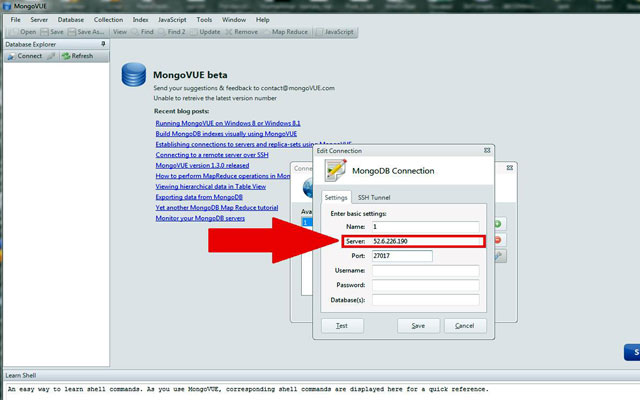Image resolution: width=640 pixels, height=400 pixels.
Task: Click the disconnect plug icon beside Connect
Action: click(51, 56)
